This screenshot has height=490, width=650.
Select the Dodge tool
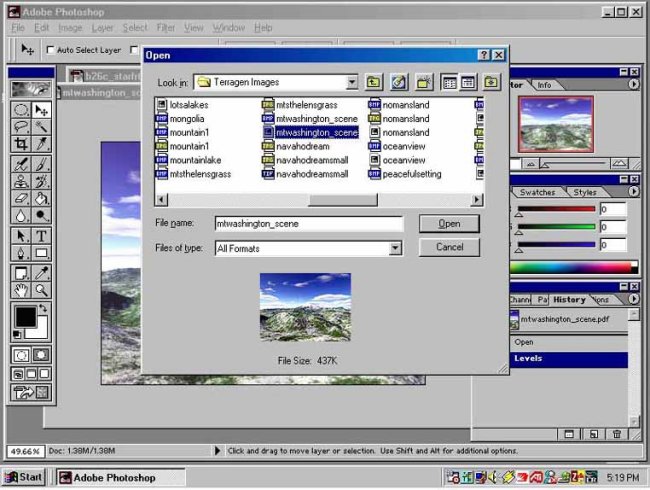[x=41, y=215]
